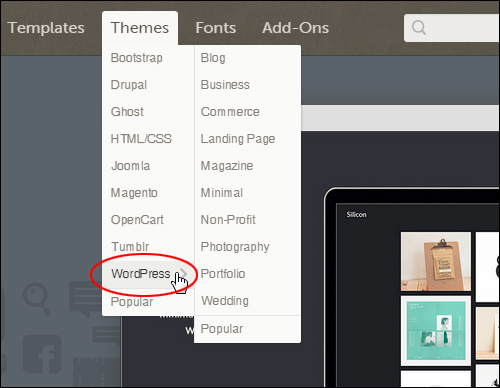Viewport: 500px width, 388px height.
Task: Pick the Ghost themes entry
Action: pyautogui.click(x=127, y=112)
